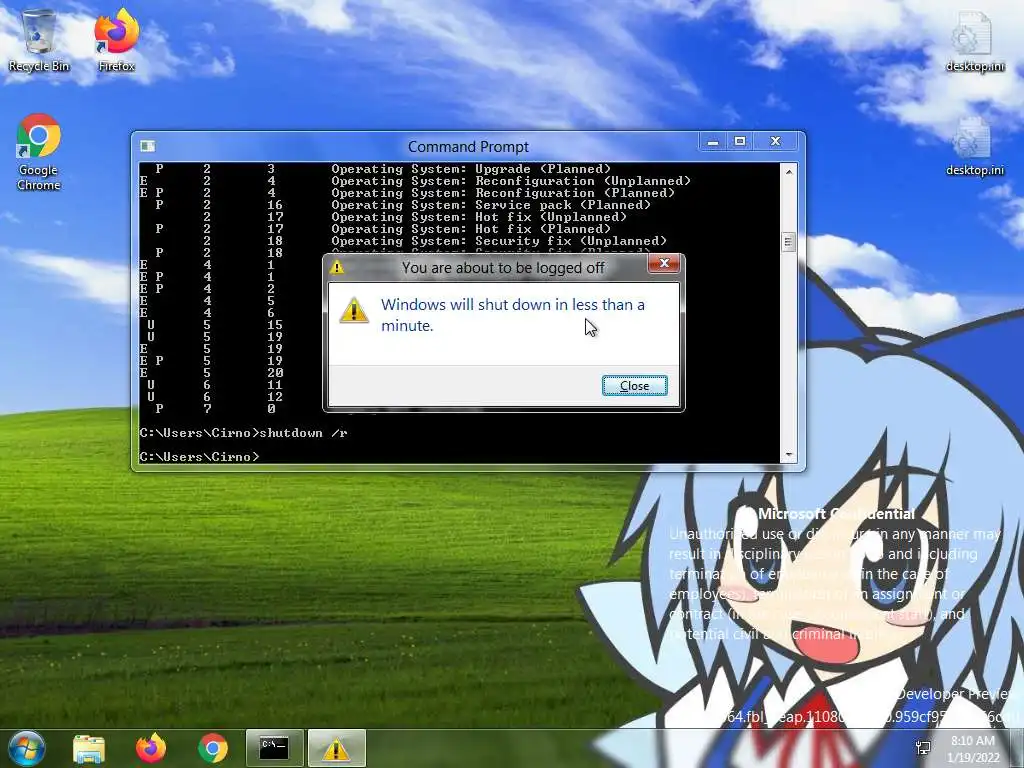Click the large warning icon in dialog body
Screen dimensions: 1024x768
(x=354, y=310)
